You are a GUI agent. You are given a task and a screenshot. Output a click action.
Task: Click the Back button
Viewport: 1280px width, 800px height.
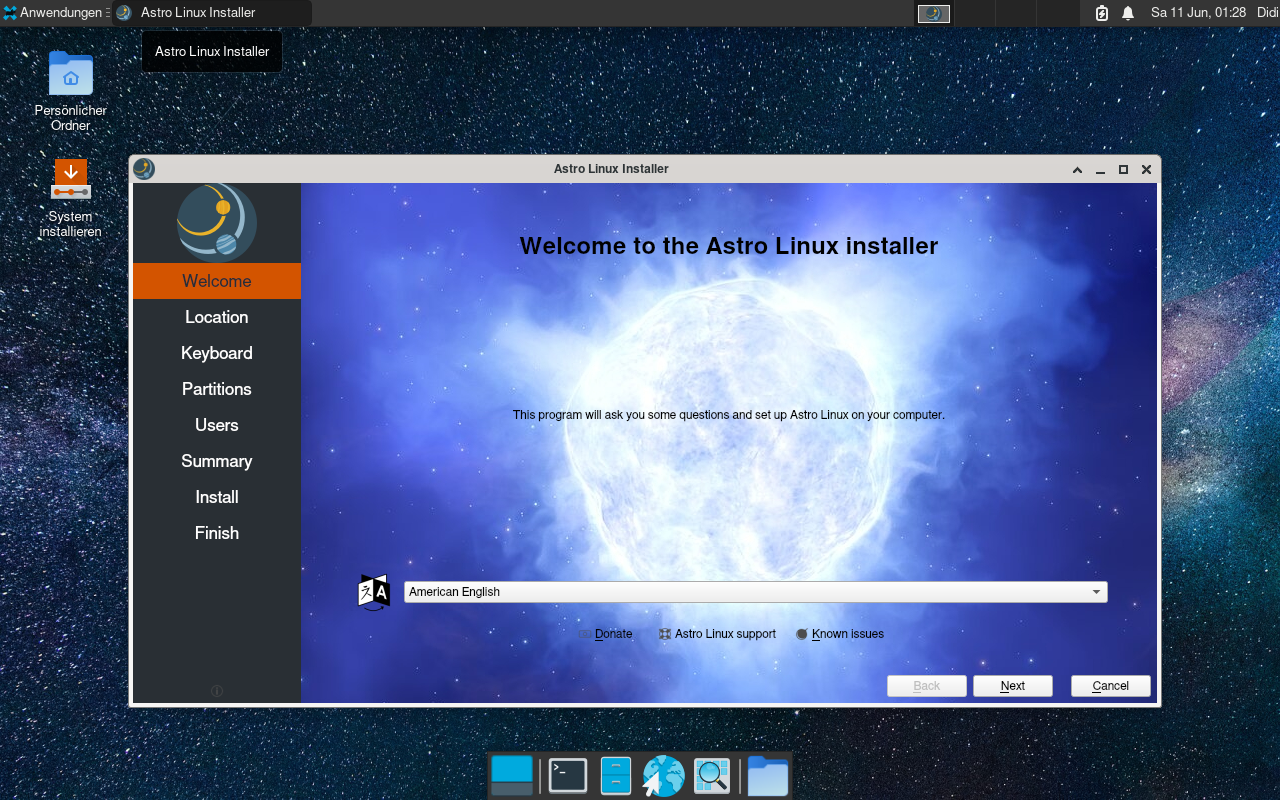927,686
